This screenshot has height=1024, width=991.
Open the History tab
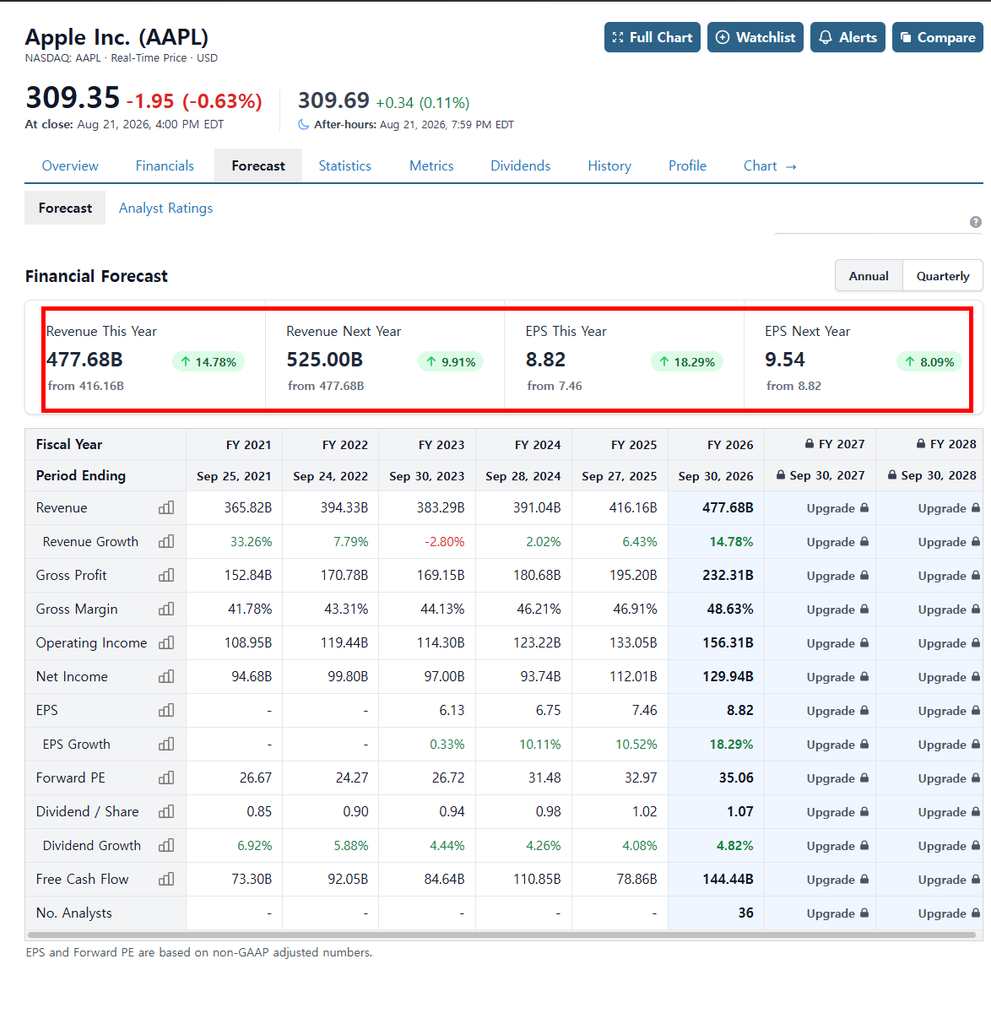(x=609, y=166)
